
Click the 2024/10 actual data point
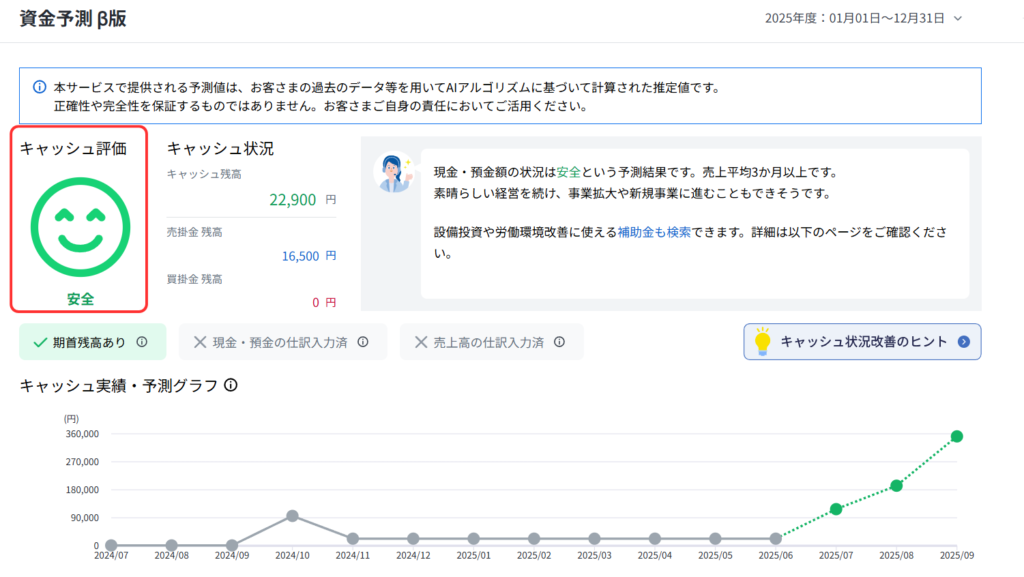pos(292,516)
